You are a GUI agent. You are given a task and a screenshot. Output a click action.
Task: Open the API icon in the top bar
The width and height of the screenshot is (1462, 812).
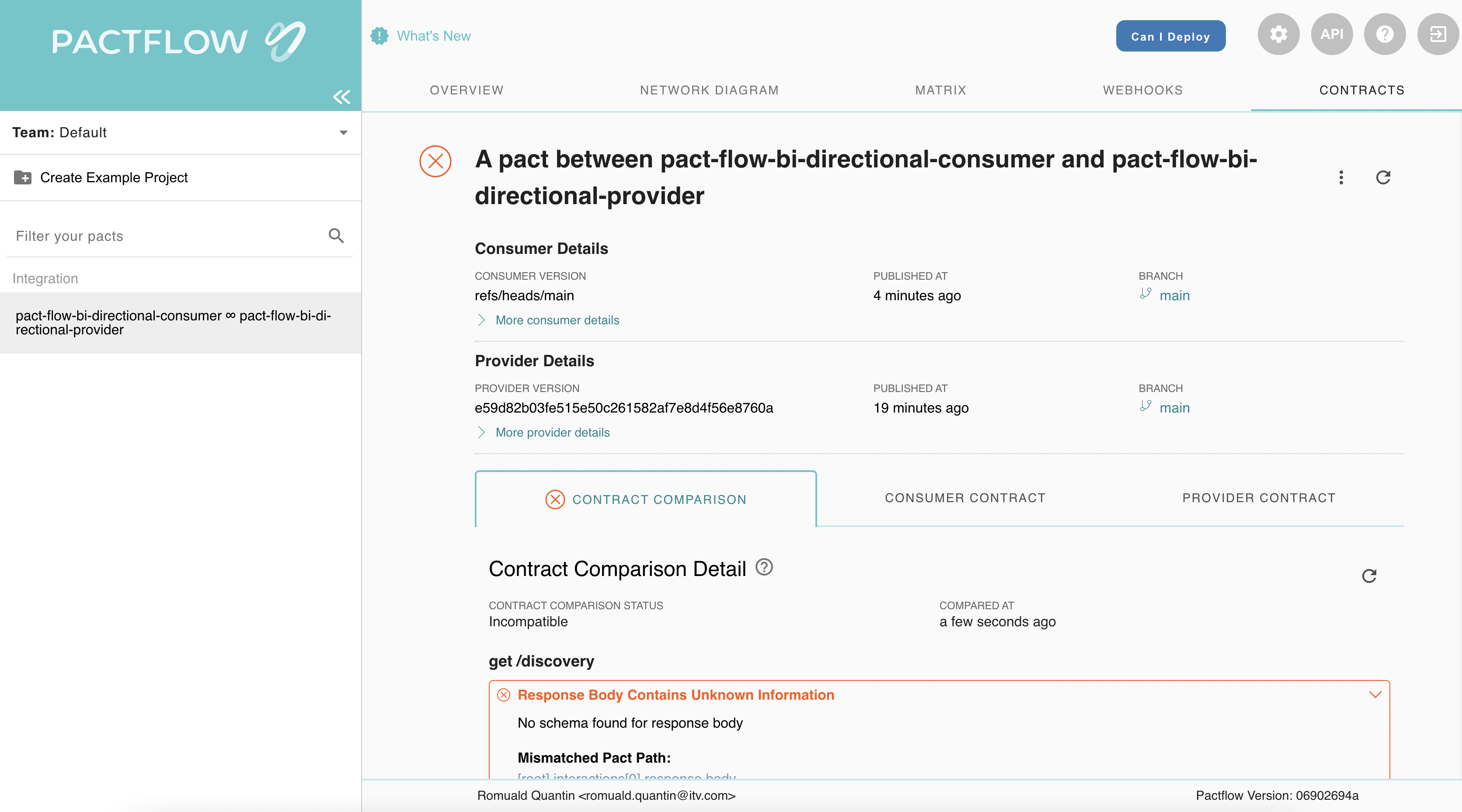1332,35
